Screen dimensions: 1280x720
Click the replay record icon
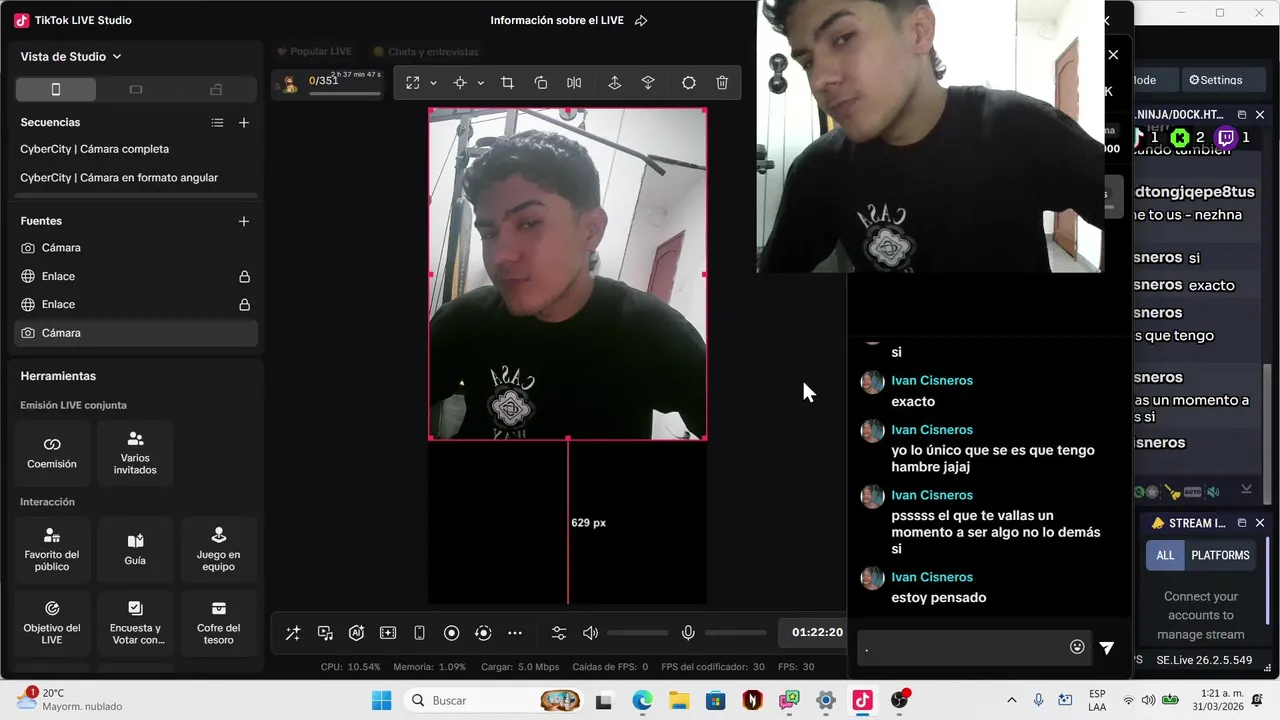pyautogui.click(x=483, y=633)
